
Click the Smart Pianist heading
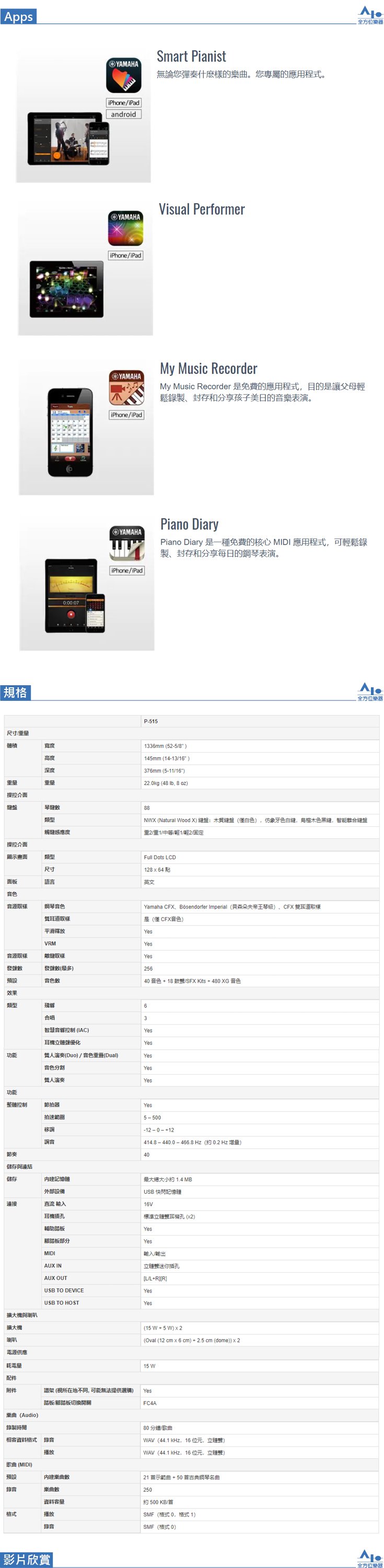coord(191,56)
